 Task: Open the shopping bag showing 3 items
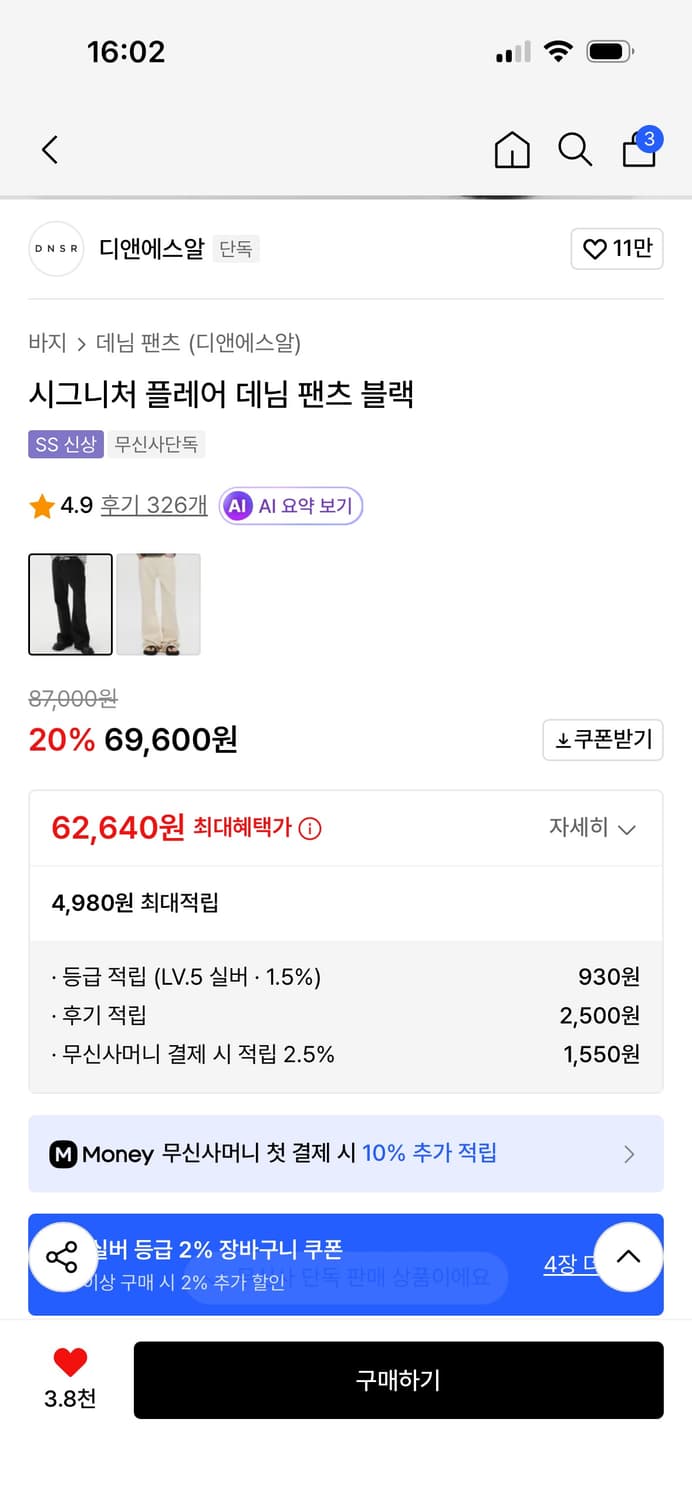tap(638, 152)
